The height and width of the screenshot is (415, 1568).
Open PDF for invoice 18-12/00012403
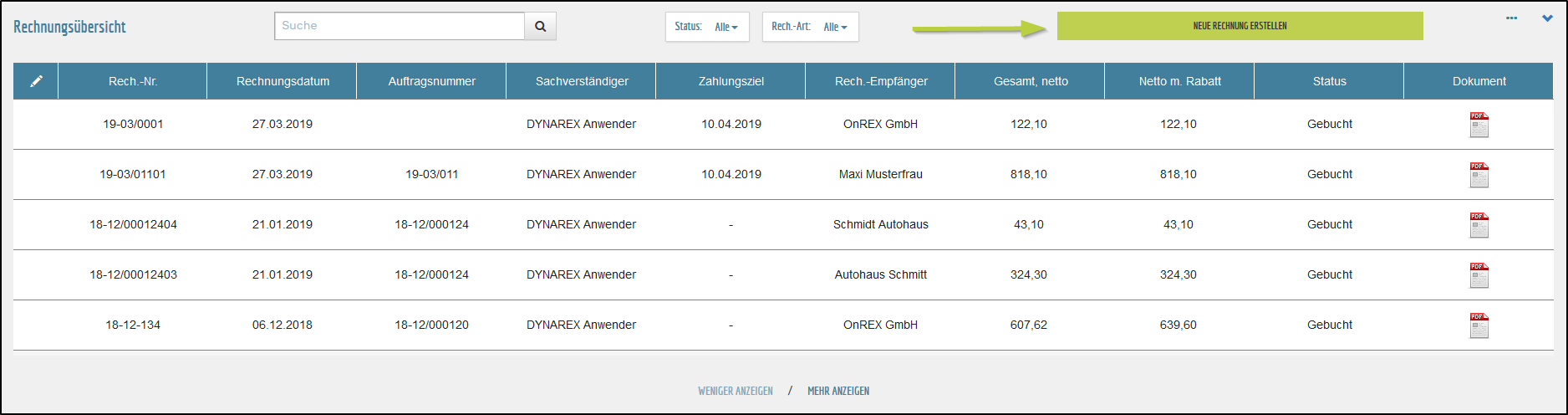coord(1479,275)
